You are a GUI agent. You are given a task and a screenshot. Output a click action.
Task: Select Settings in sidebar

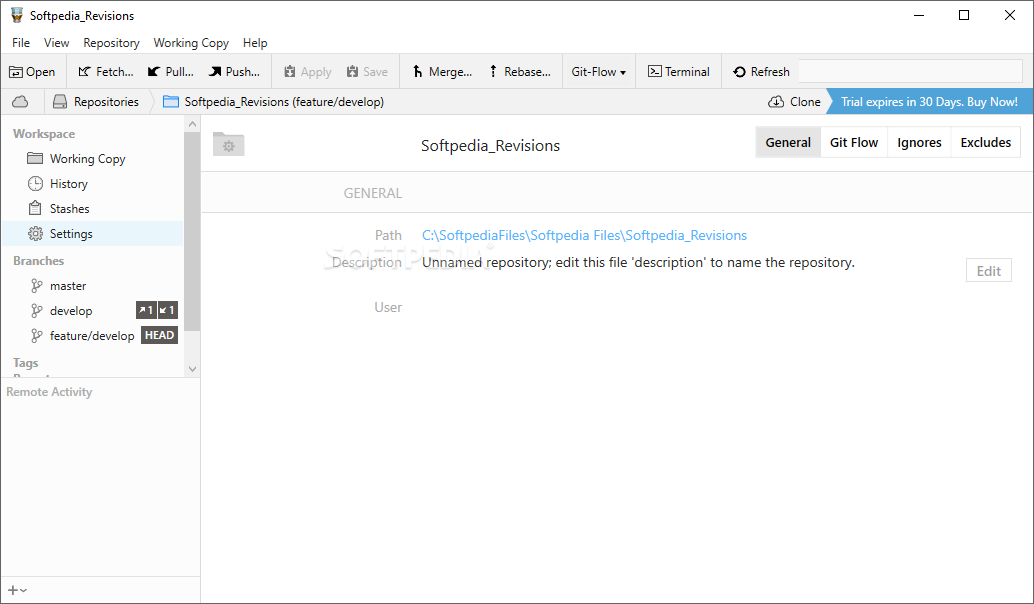pyautogui.click(x=92, y=234)
